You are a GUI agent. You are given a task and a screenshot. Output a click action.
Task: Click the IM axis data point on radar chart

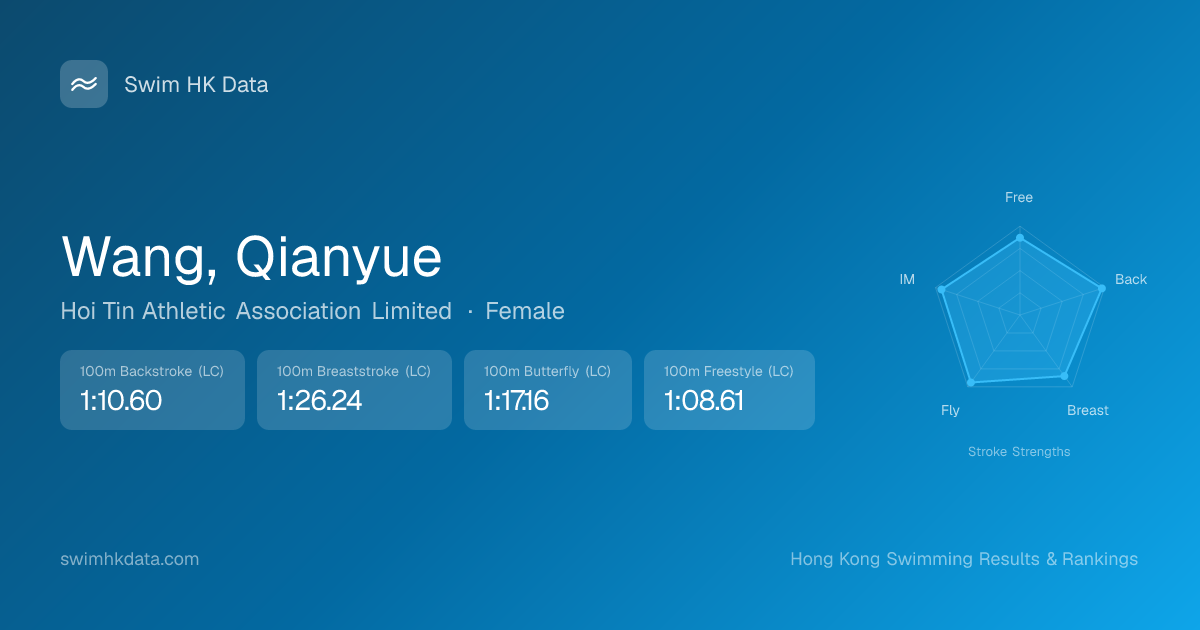click(x=941, y=290)
